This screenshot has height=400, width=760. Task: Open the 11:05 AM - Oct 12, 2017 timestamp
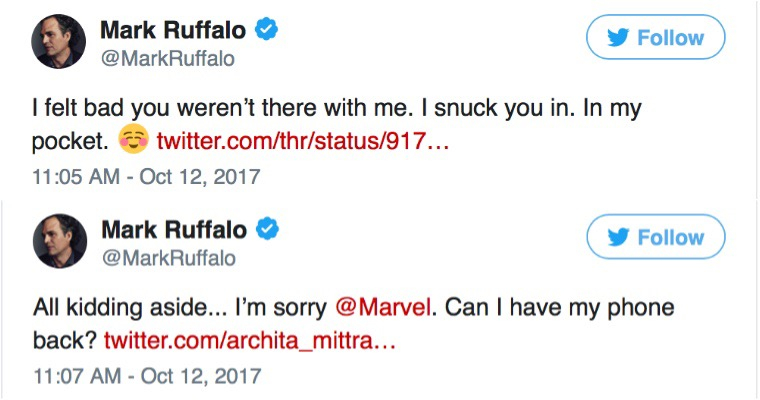coord(147,177)
